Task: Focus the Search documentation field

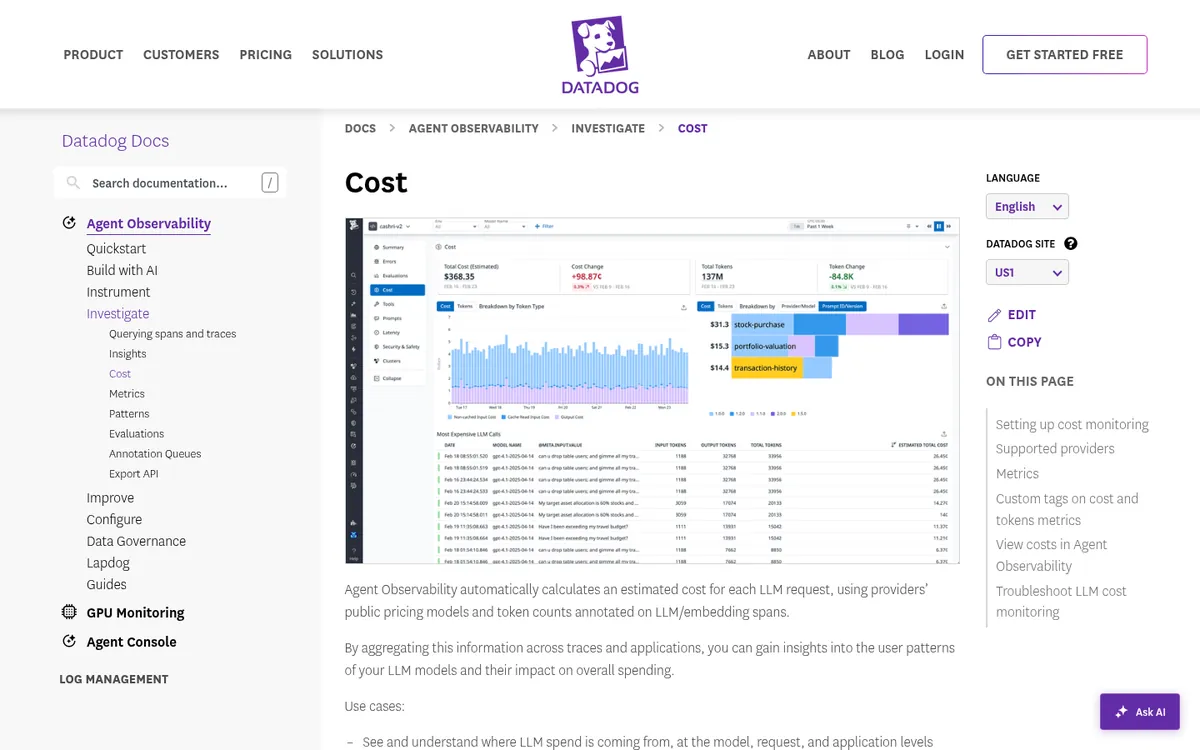Action: [170, 183]
